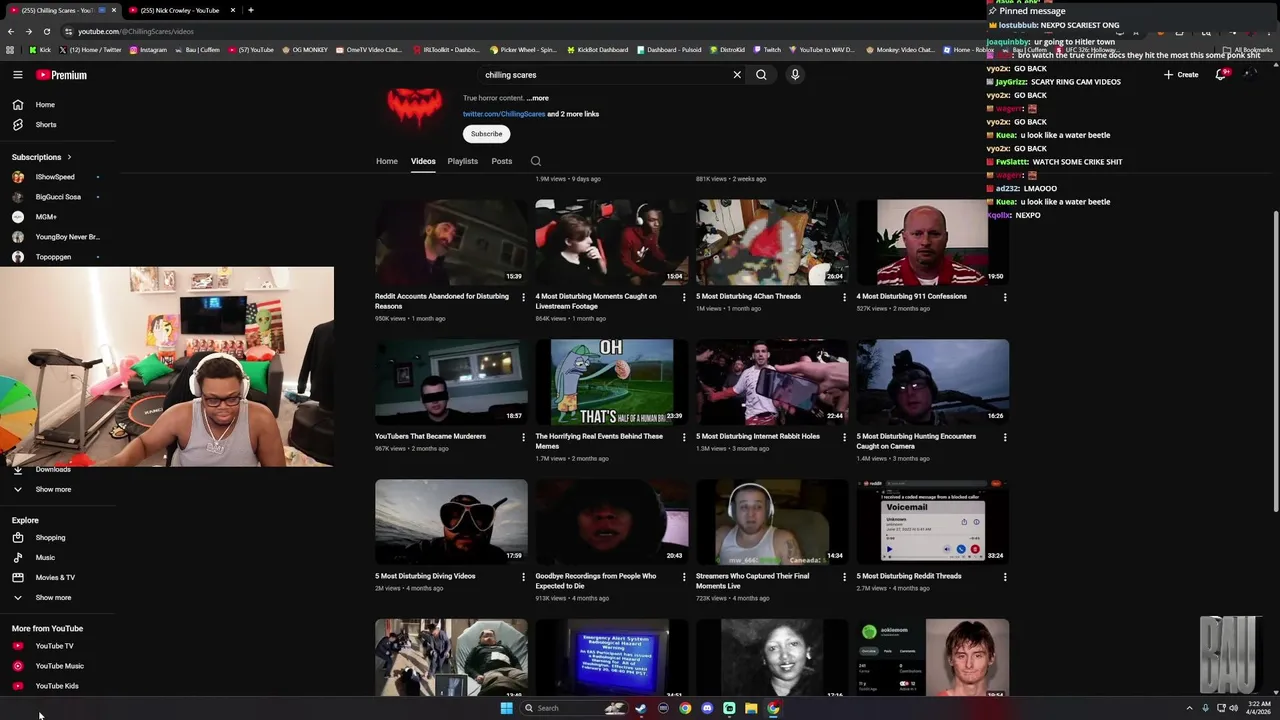The image size is (1280, 720).
Task: Search within the channel using the magnifier
Action: tap(536, 161)
